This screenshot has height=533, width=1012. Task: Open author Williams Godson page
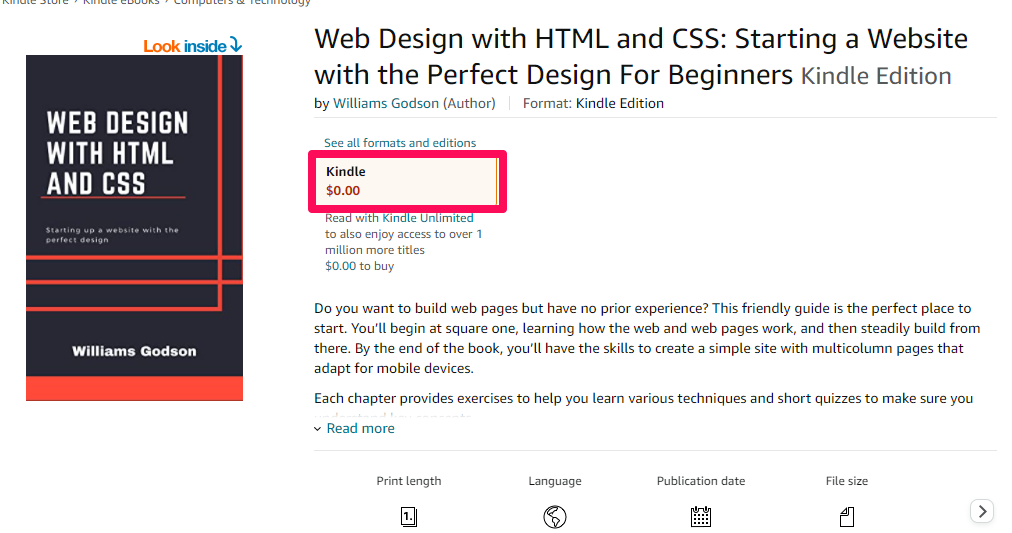tap(386, 103)
